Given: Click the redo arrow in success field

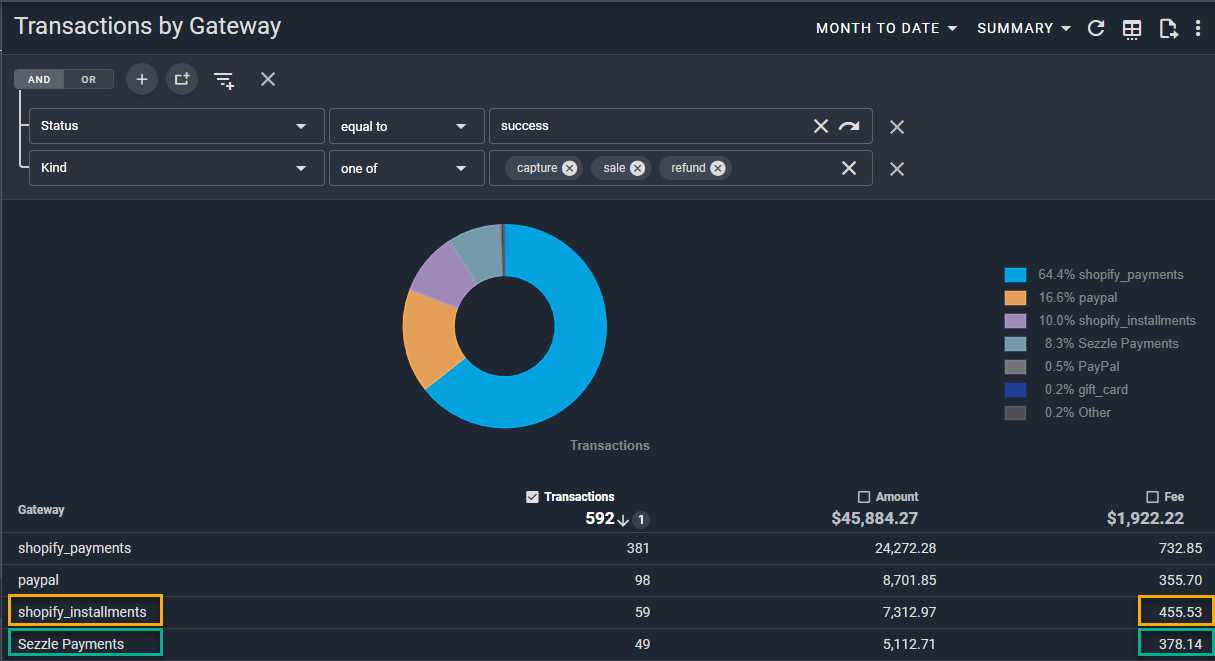Looking at the screenshot, I should (x=849, y=126).
